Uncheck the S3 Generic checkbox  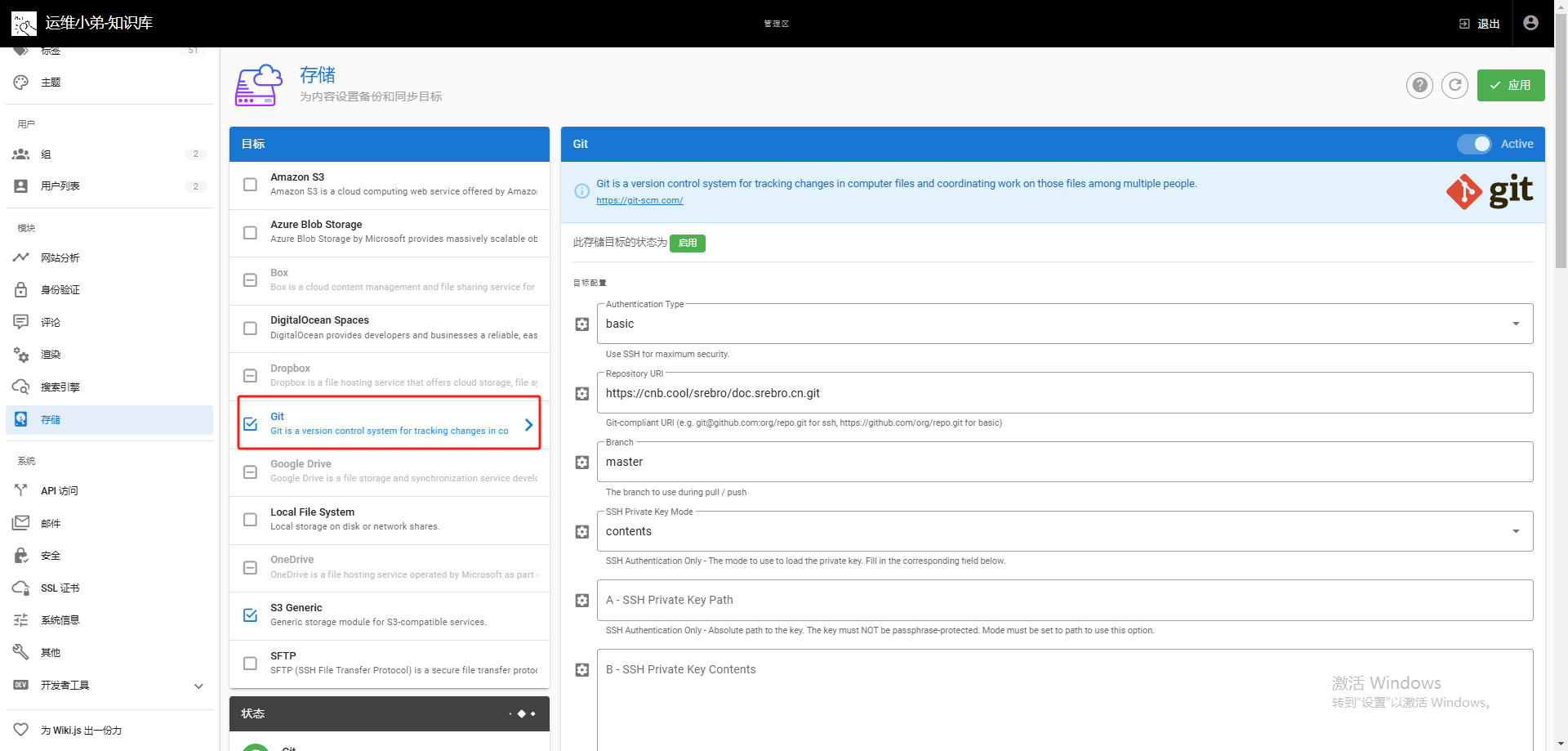pos(251,615)
